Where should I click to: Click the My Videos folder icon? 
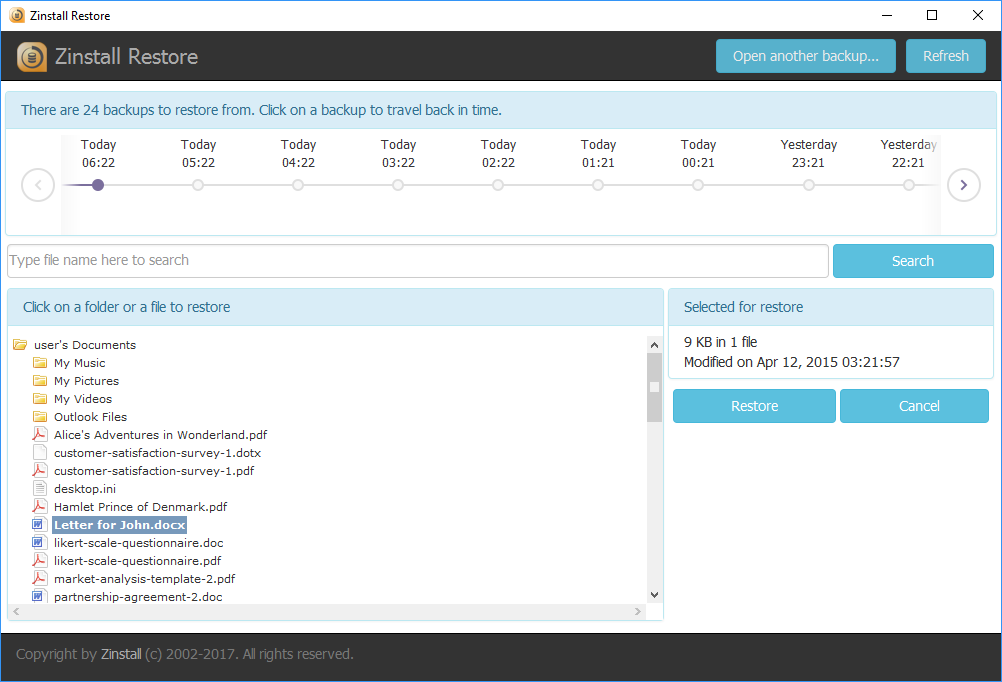click(x=40, y=399)
